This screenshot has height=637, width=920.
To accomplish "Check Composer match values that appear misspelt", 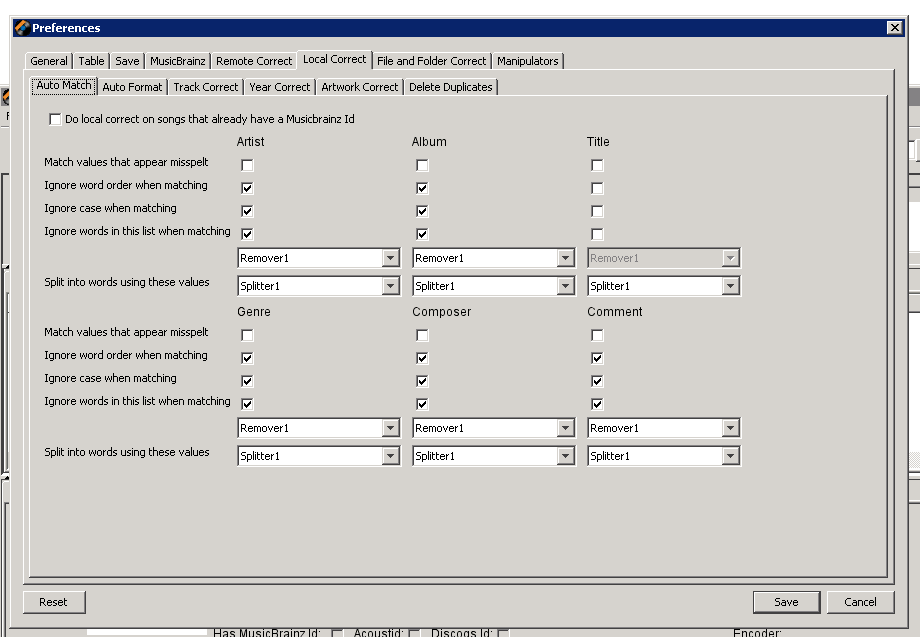I will tap(422, 336).
